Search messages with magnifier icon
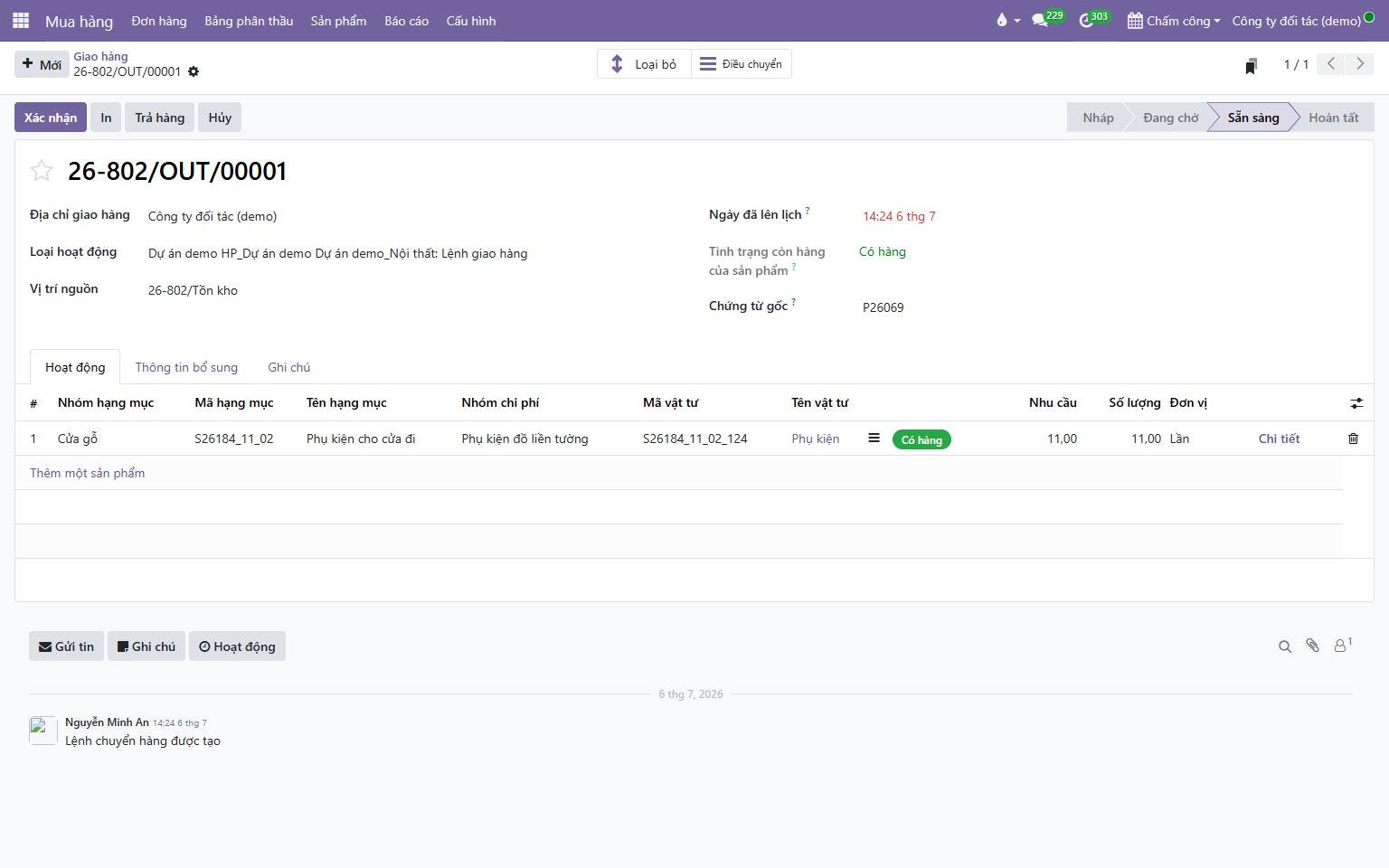 (1285, 646)
